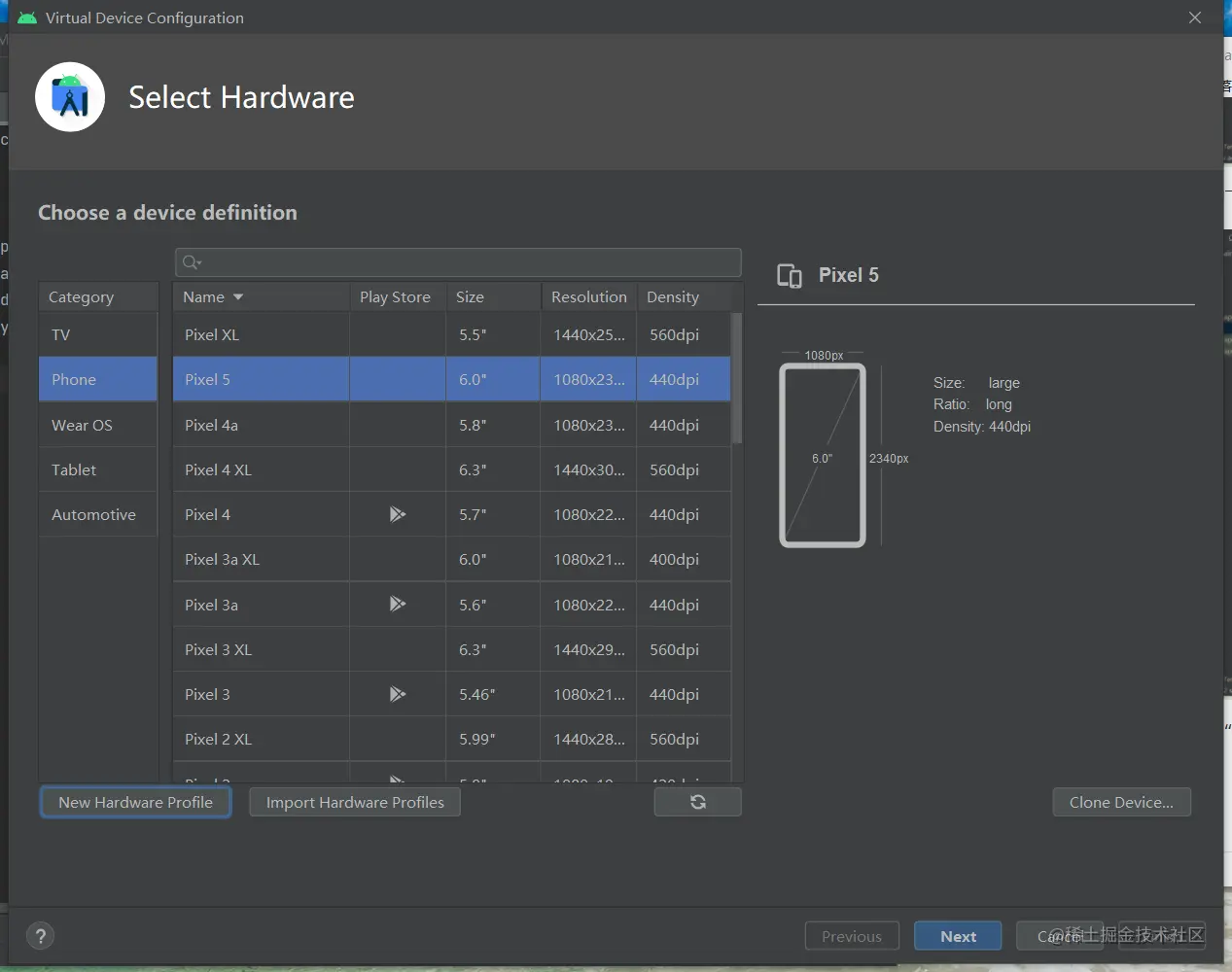Click the Android icon in the title bar

tap(27, 17)
